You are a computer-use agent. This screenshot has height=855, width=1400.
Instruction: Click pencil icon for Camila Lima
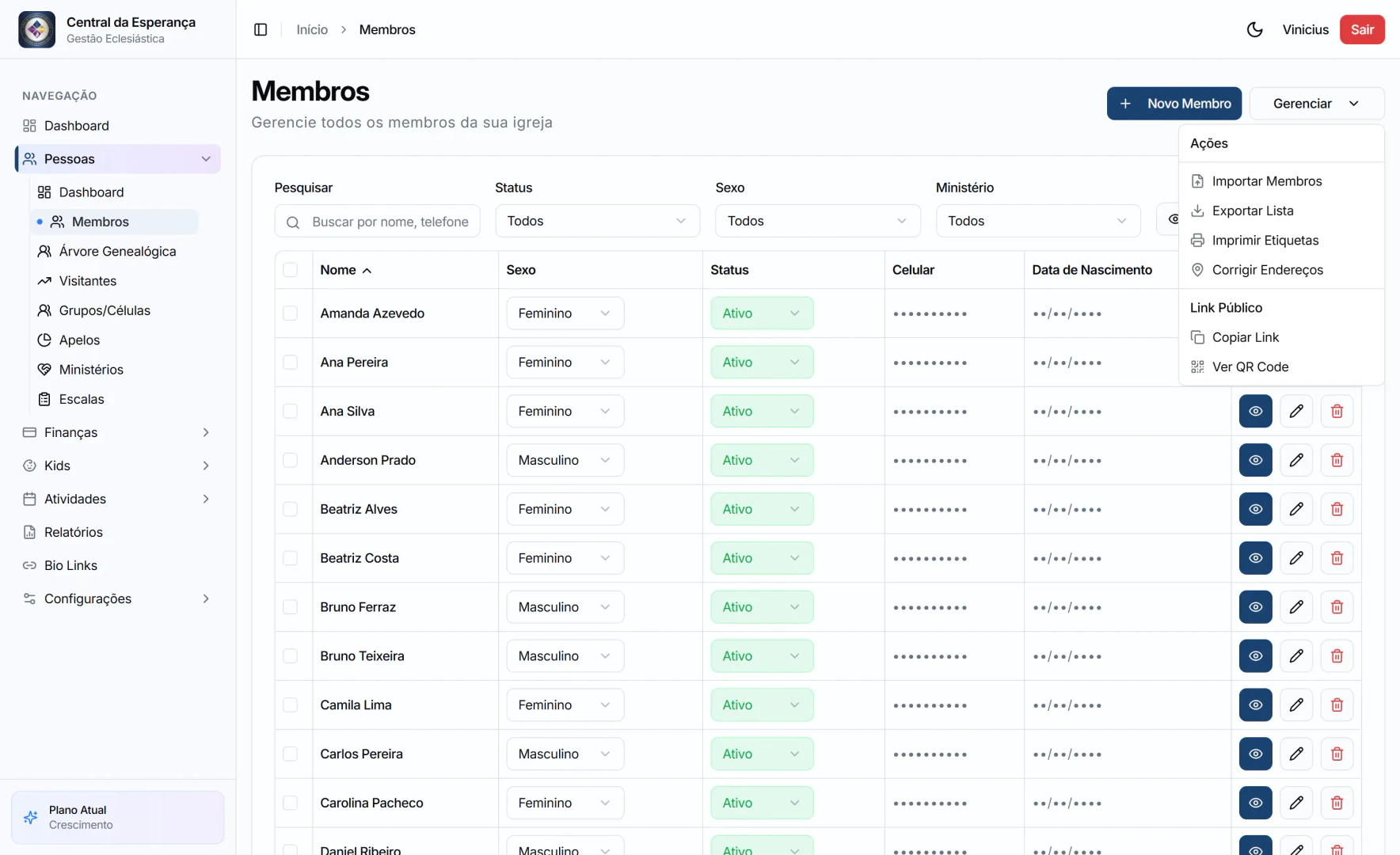click(x=1296, y=705)
